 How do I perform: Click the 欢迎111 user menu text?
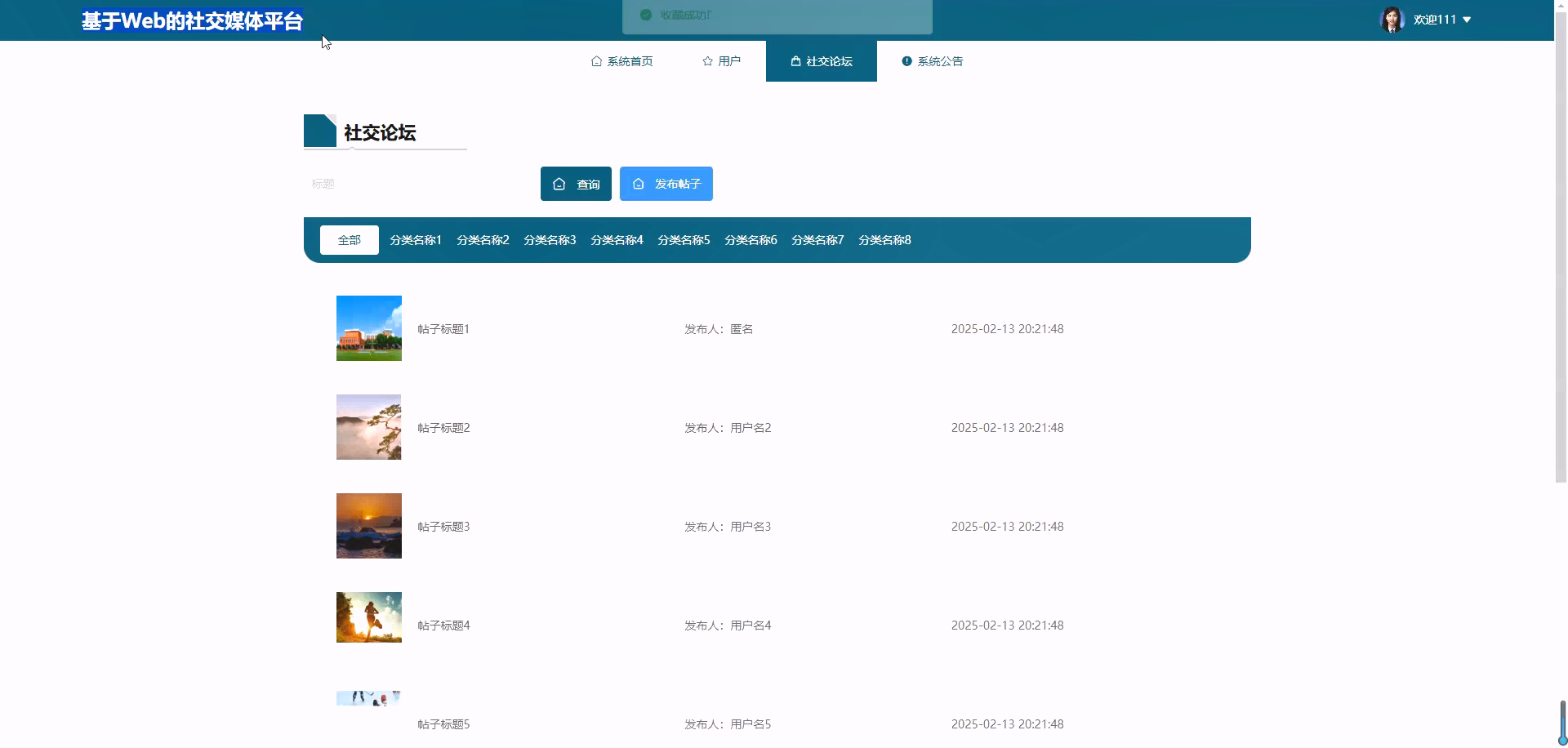1435,20
